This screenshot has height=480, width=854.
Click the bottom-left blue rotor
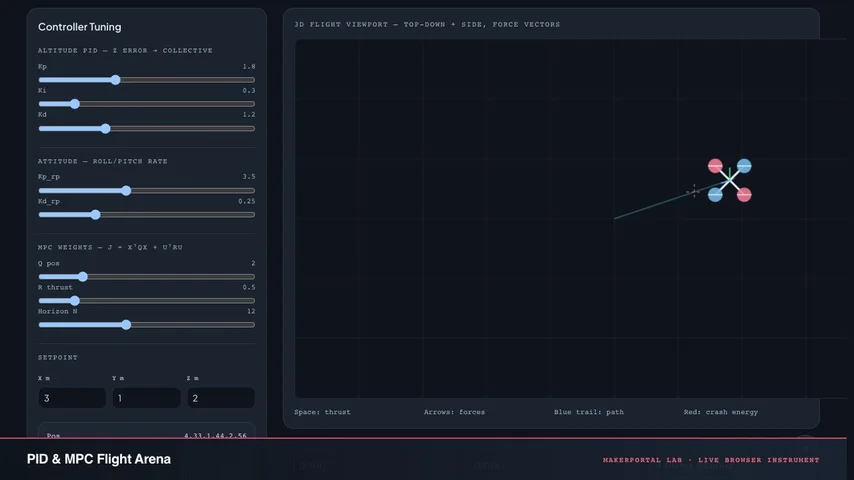click(715, 195)
